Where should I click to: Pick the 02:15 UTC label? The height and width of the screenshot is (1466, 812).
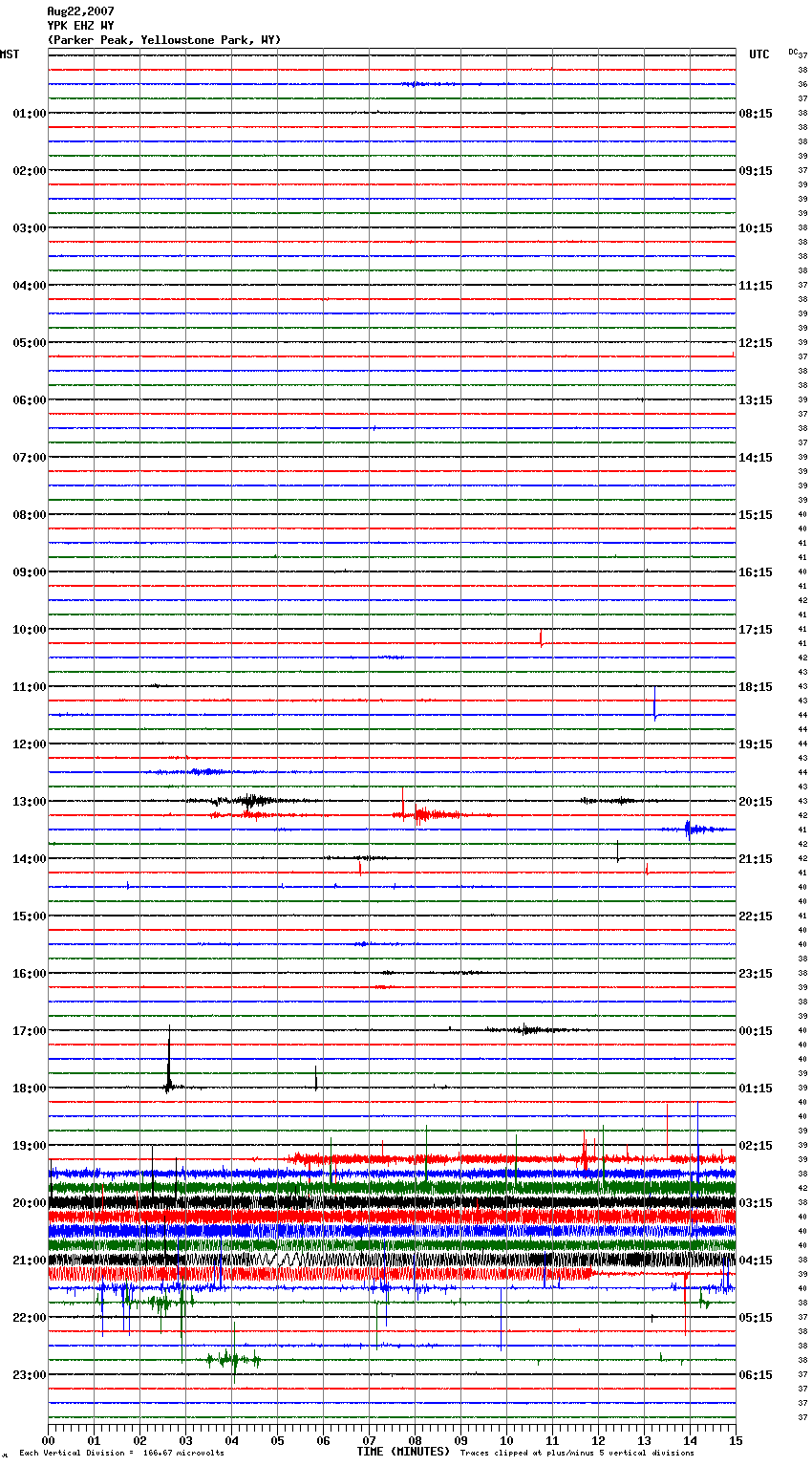pos(756,1146)
